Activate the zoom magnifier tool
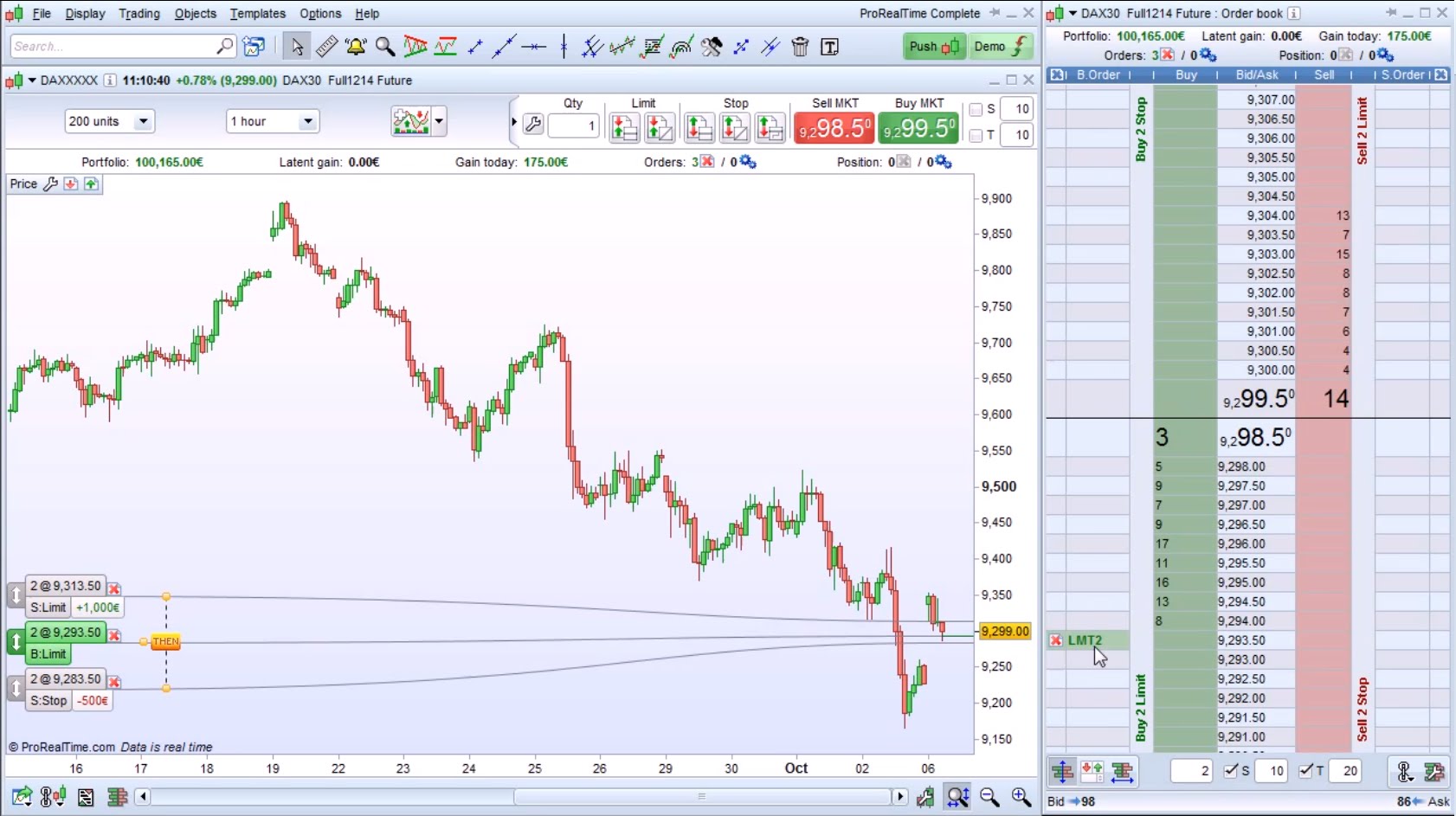Image resolution: width=1456 pixels, height=816 pixels. tap(384, 47)
